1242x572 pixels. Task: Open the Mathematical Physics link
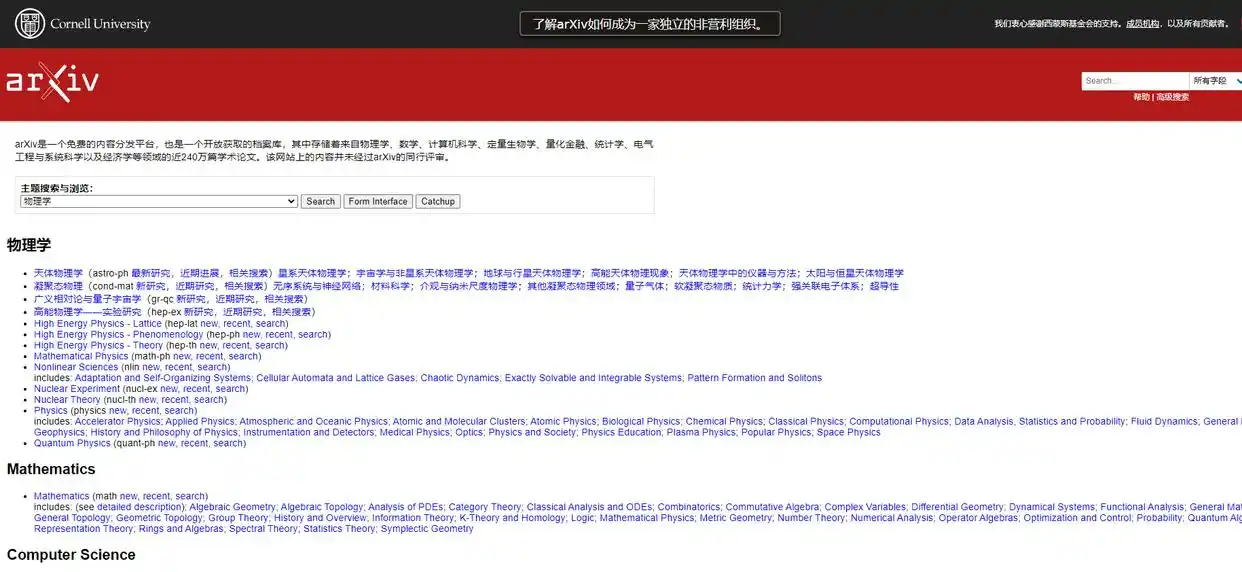(81, 356)
